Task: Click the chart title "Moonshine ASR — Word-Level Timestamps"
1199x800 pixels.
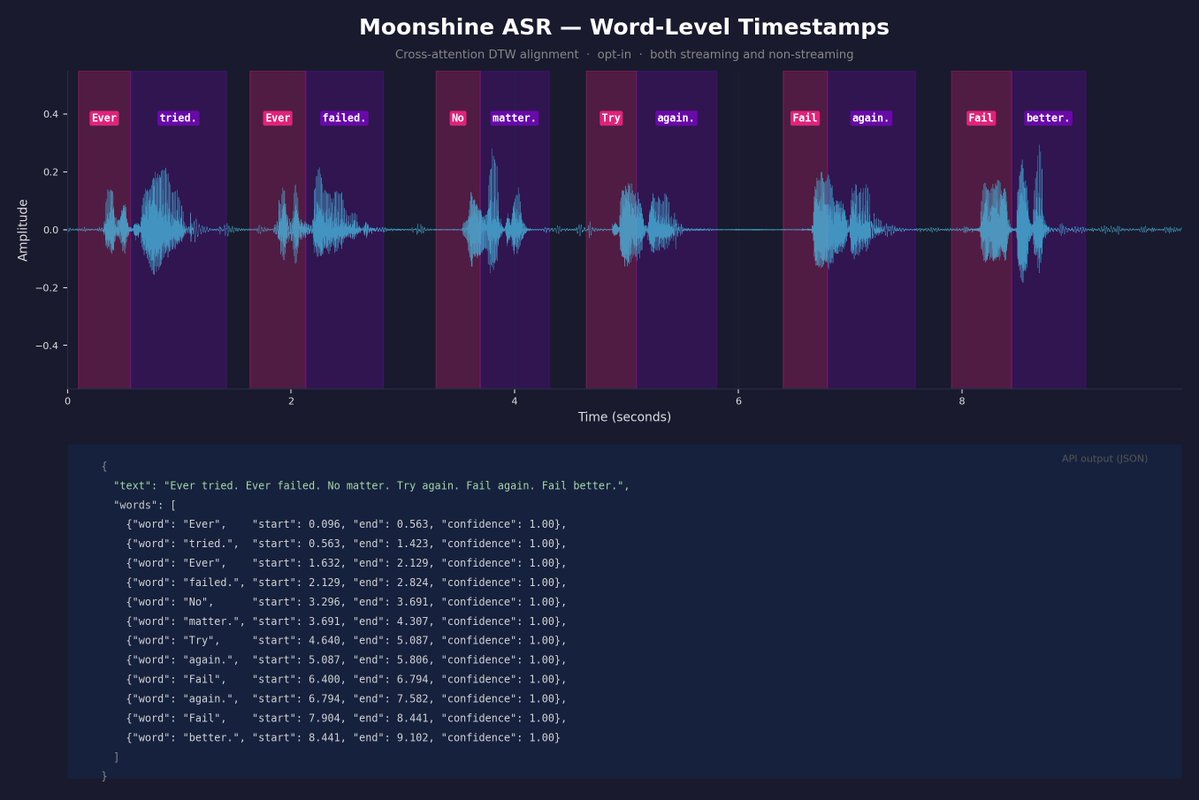Action: (624, 27)
